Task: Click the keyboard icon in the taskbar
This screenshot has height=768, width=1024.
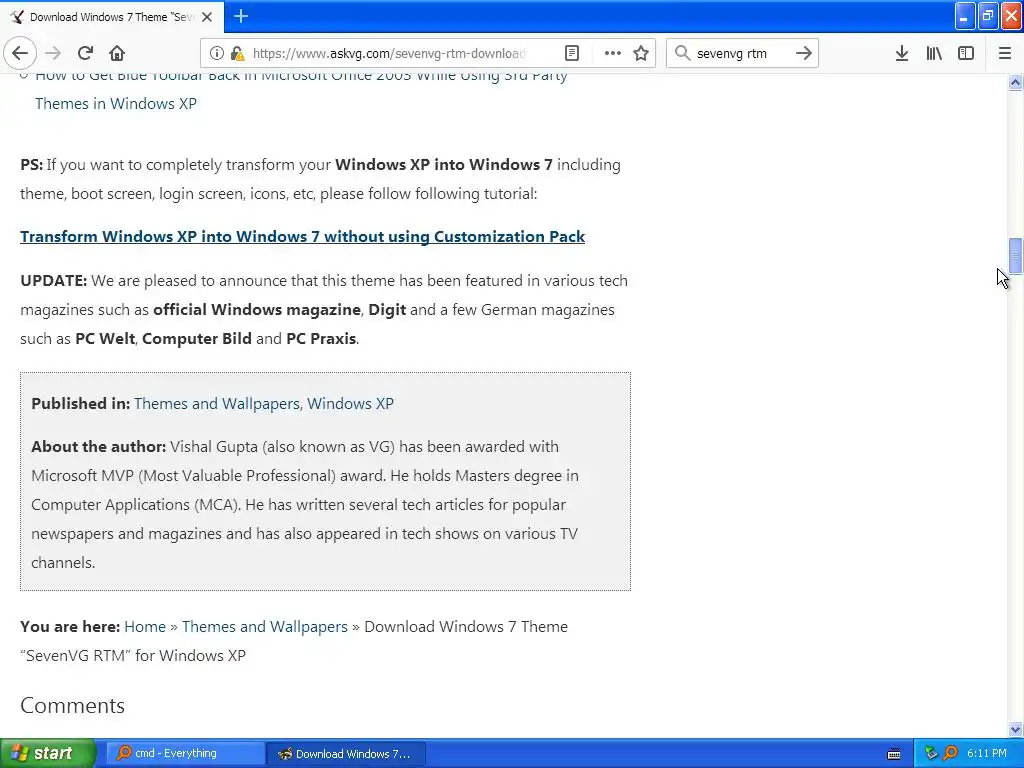Action: point(894,754)
